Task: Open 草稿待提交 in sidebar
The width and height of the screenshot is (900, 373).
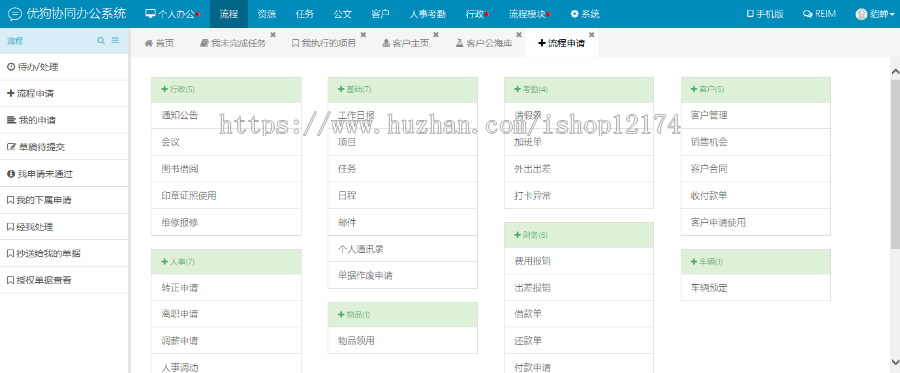Action: (65, 147)
